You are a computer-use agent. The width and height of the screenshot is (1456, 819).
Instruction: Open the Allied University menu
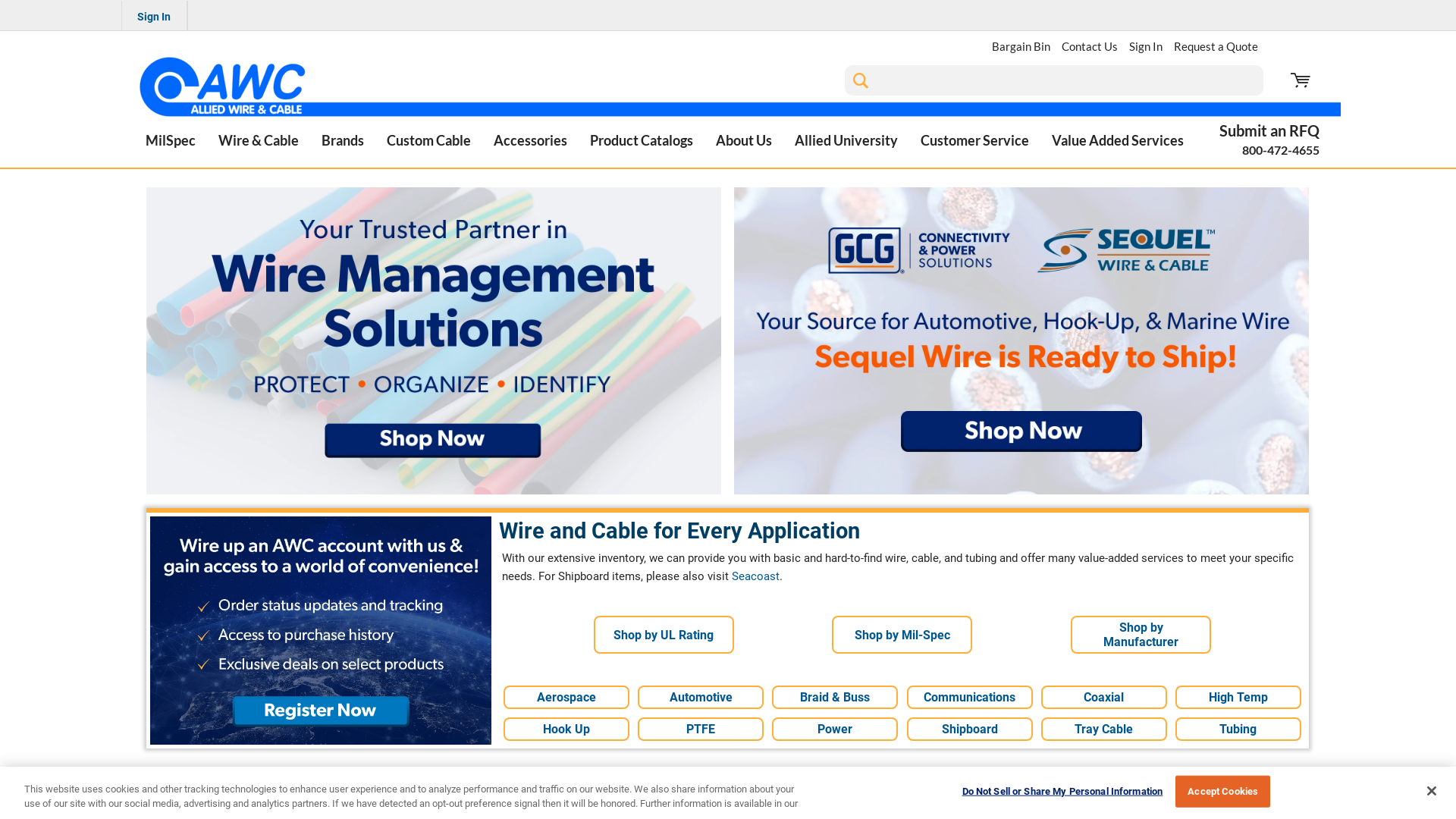pyautogui.click(x=846, y=140)
